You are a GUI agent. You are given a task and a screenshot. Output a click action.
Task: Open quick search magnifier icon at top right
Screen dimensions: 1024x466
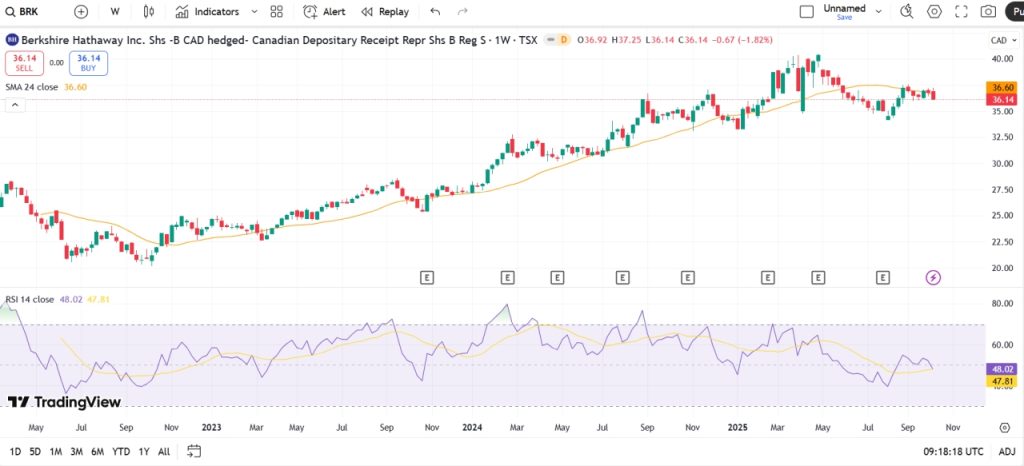[907, 12]
